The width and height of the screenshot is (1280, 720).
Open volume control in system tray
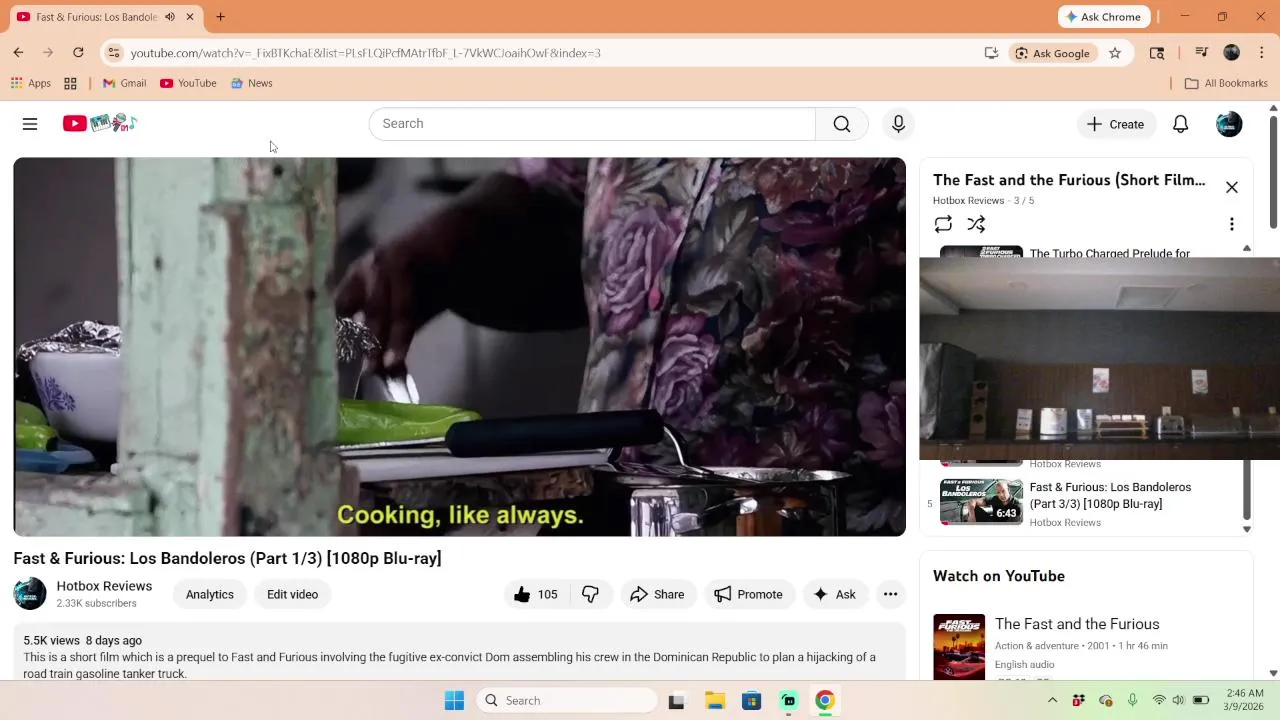tap(1179, 700)
